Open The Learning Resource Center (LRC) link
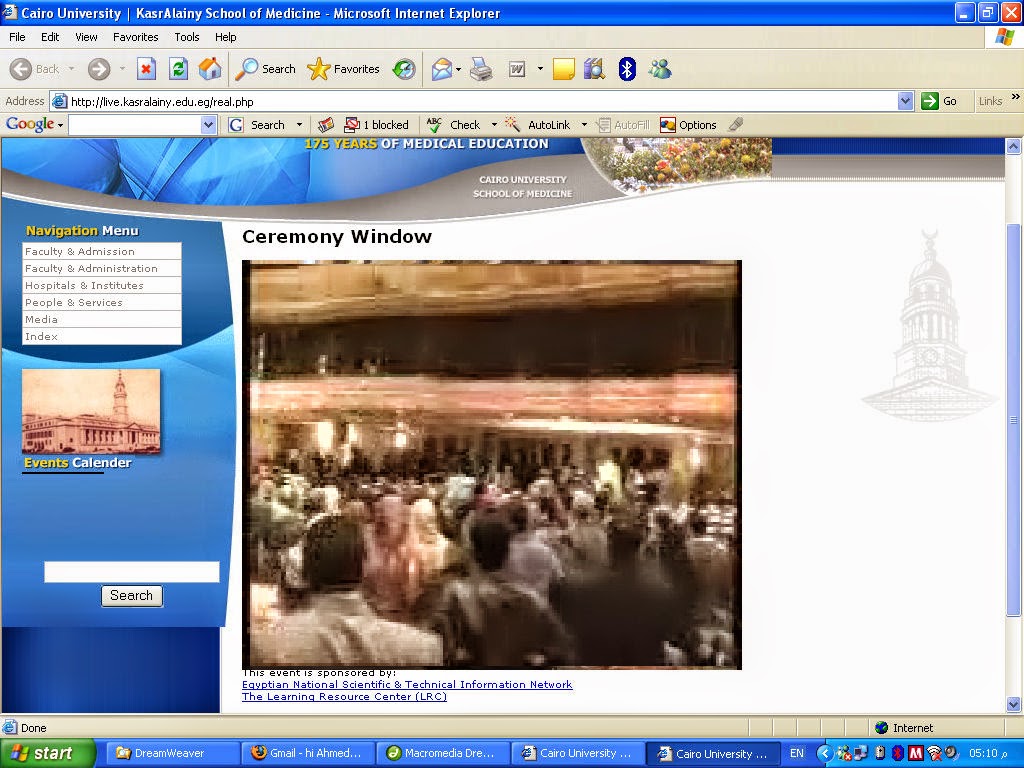1024x768 pixels. [344, 697]
